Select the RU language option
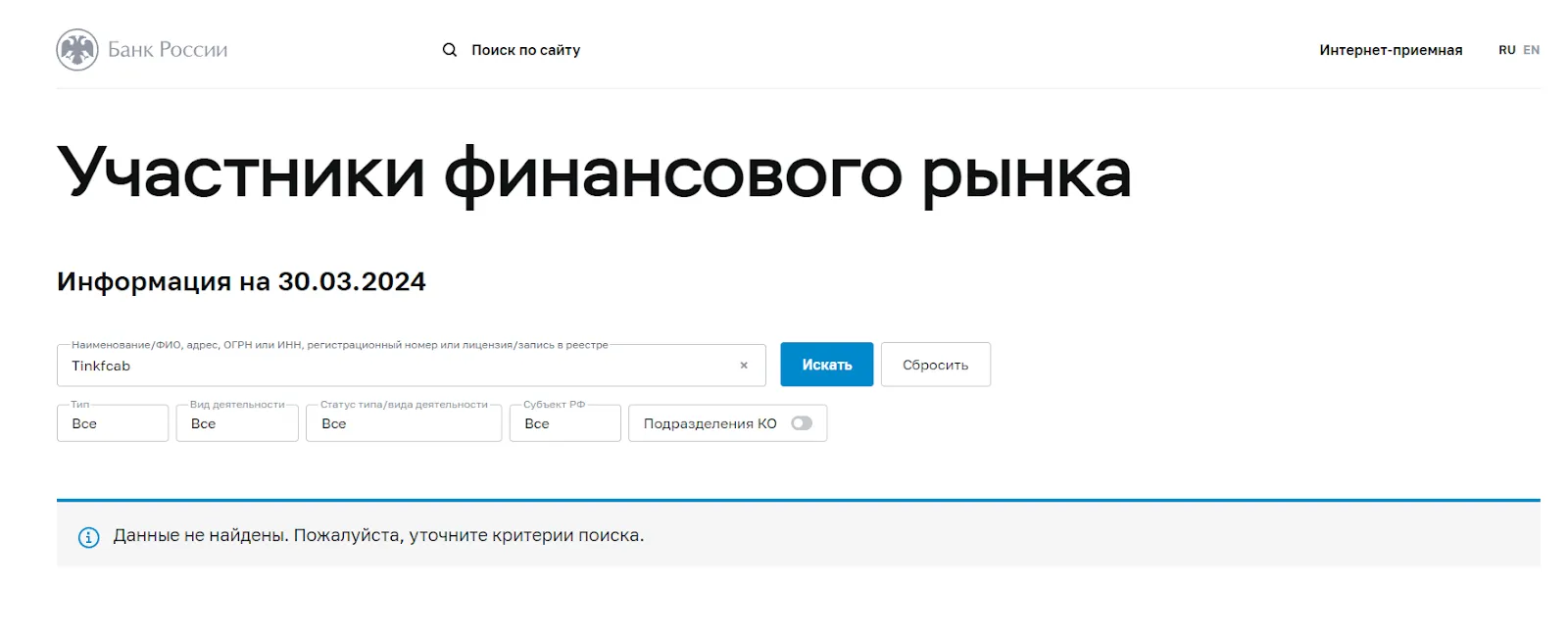Viewport: 1568px width, 639px height. (1506, 50)
